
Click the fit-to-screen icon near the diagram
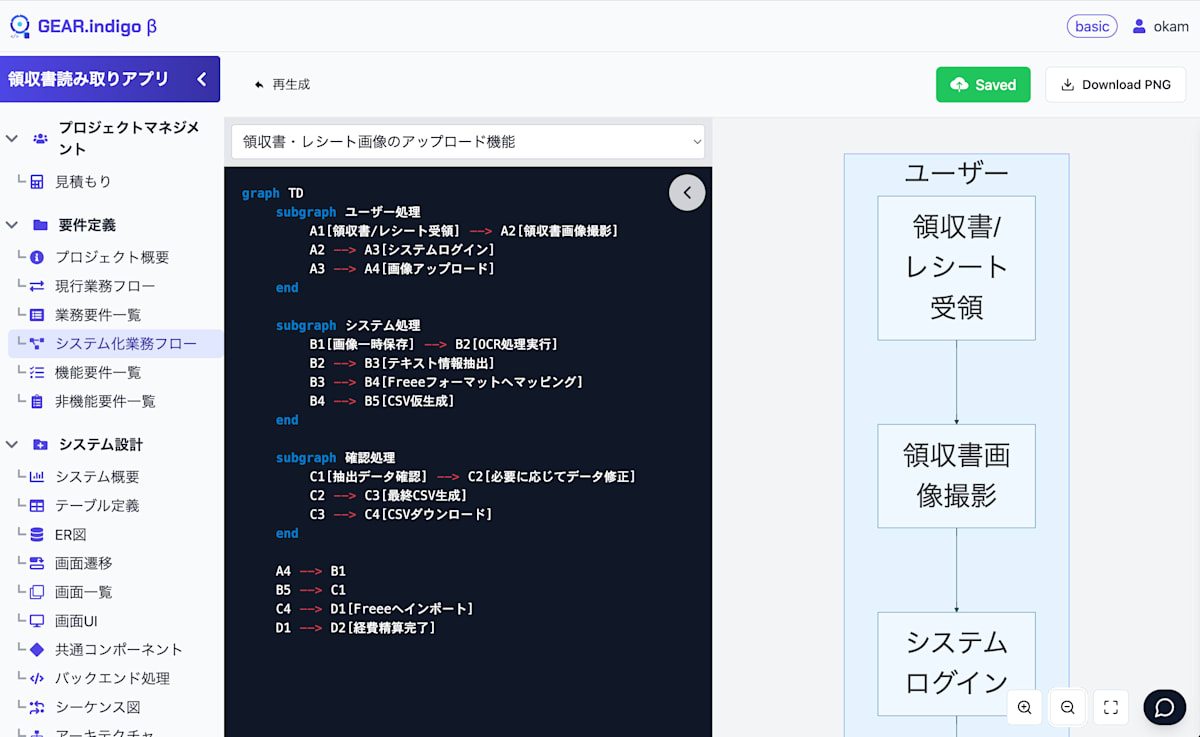coord(1110,707)
